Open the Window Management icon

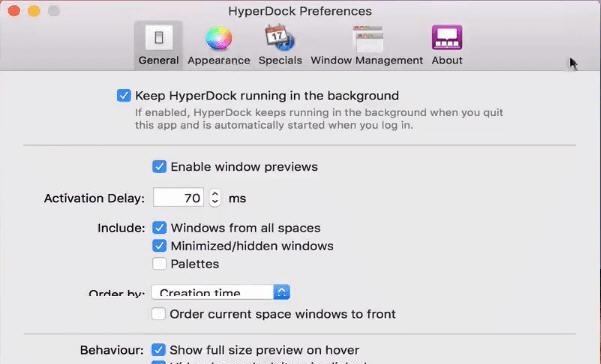[368, 39]
